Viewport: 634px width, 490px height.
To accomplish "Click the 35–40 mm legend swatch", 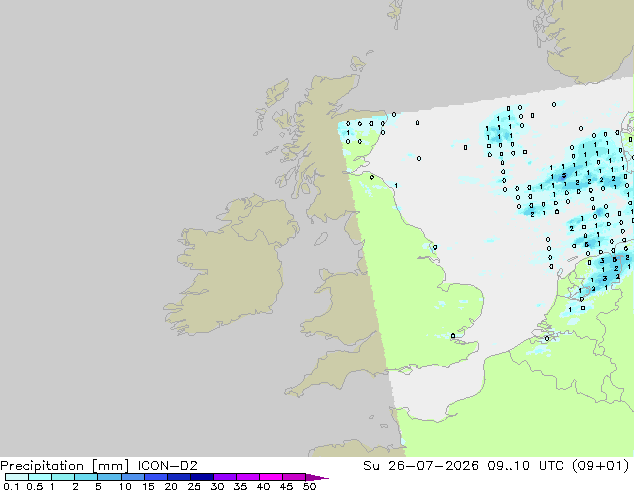I will click(247, 477).
